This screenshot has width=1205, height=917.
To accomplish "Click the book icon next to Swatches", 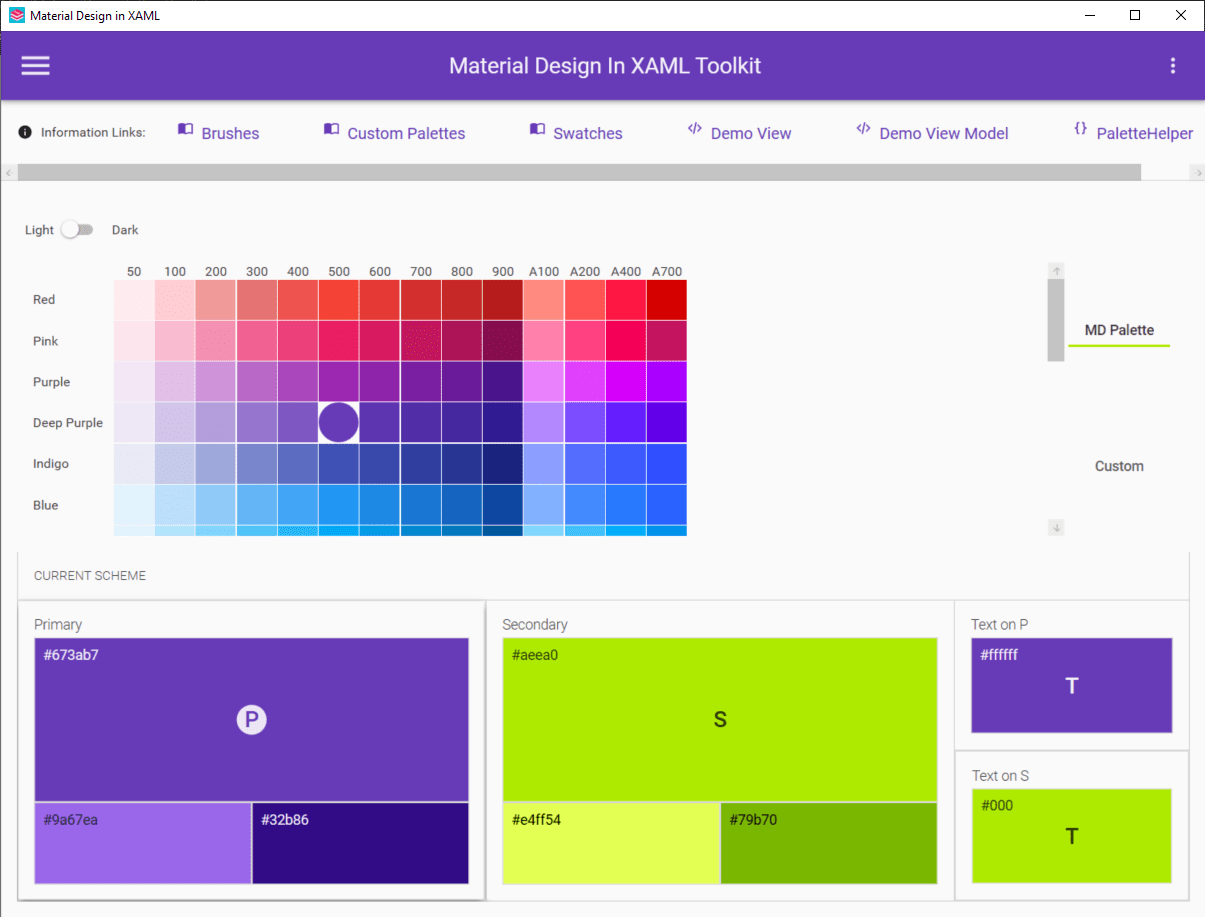I will [x=537, y=129].
